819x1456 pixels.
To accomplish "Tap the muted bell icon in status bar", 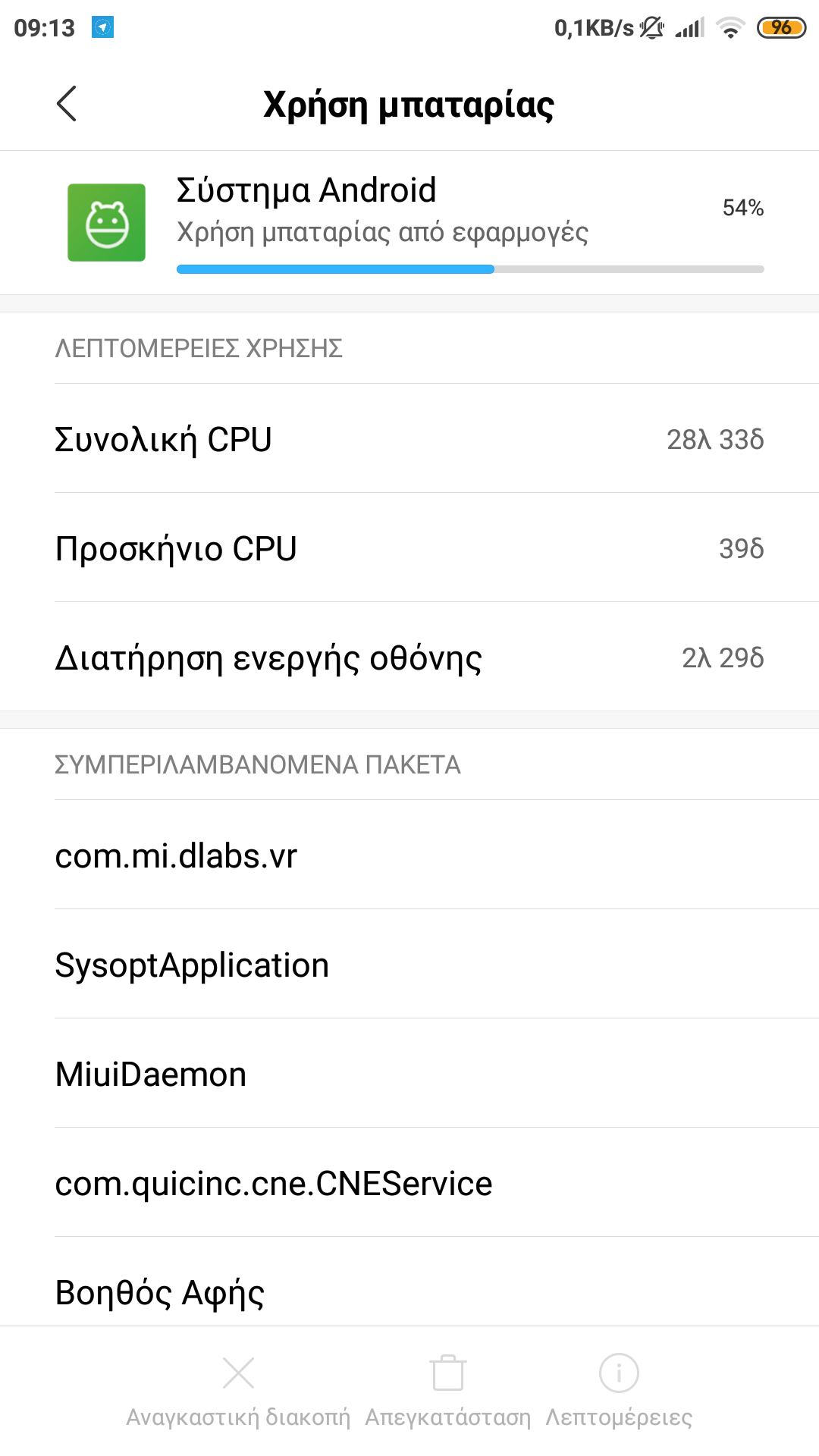I will (x=651, y=28).
